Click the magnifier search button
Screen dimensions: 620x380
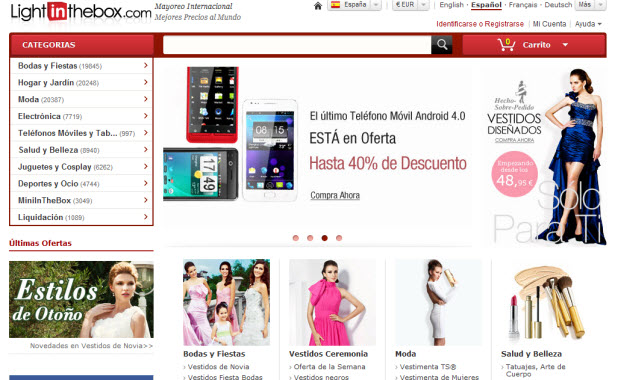pyautogui.click(x=442, y=45)
